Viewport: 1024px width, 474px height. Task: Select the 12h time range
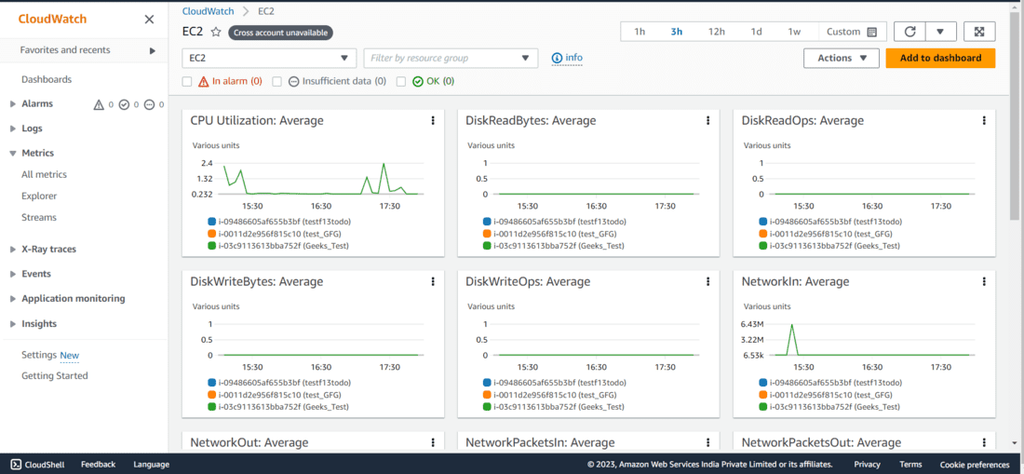pos(716,31)
